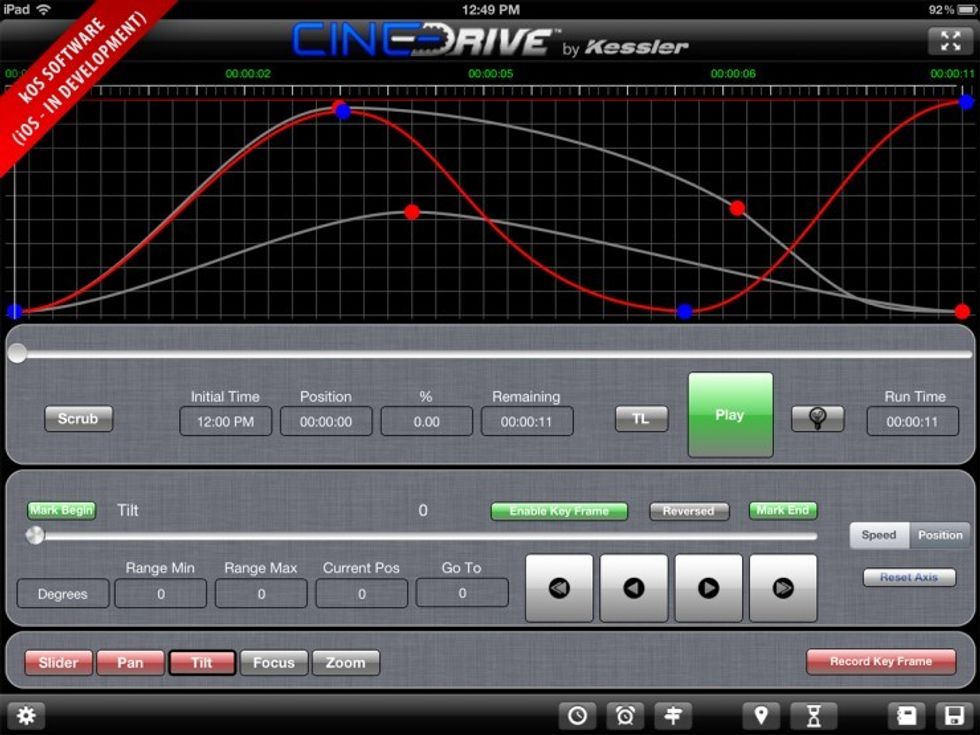Tap the Mark End button
980x735 pixels.
tap(782, 511)
